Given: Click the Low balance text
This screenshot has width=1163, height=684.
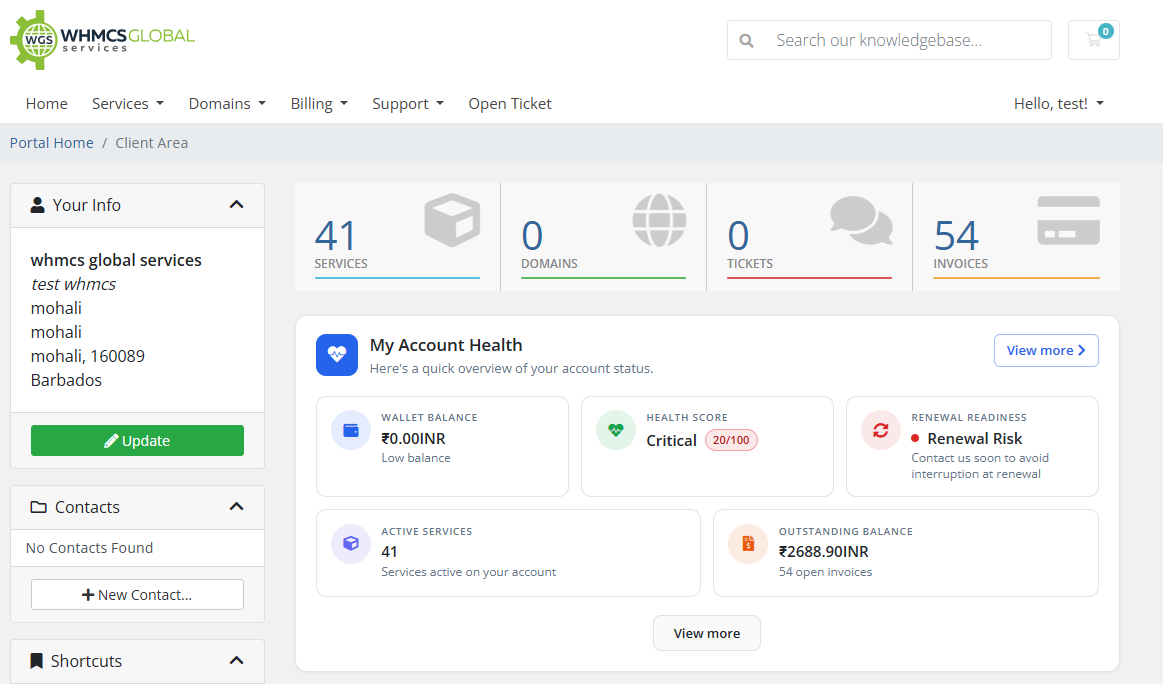Looking at the screenshot, I should point(416,458).
